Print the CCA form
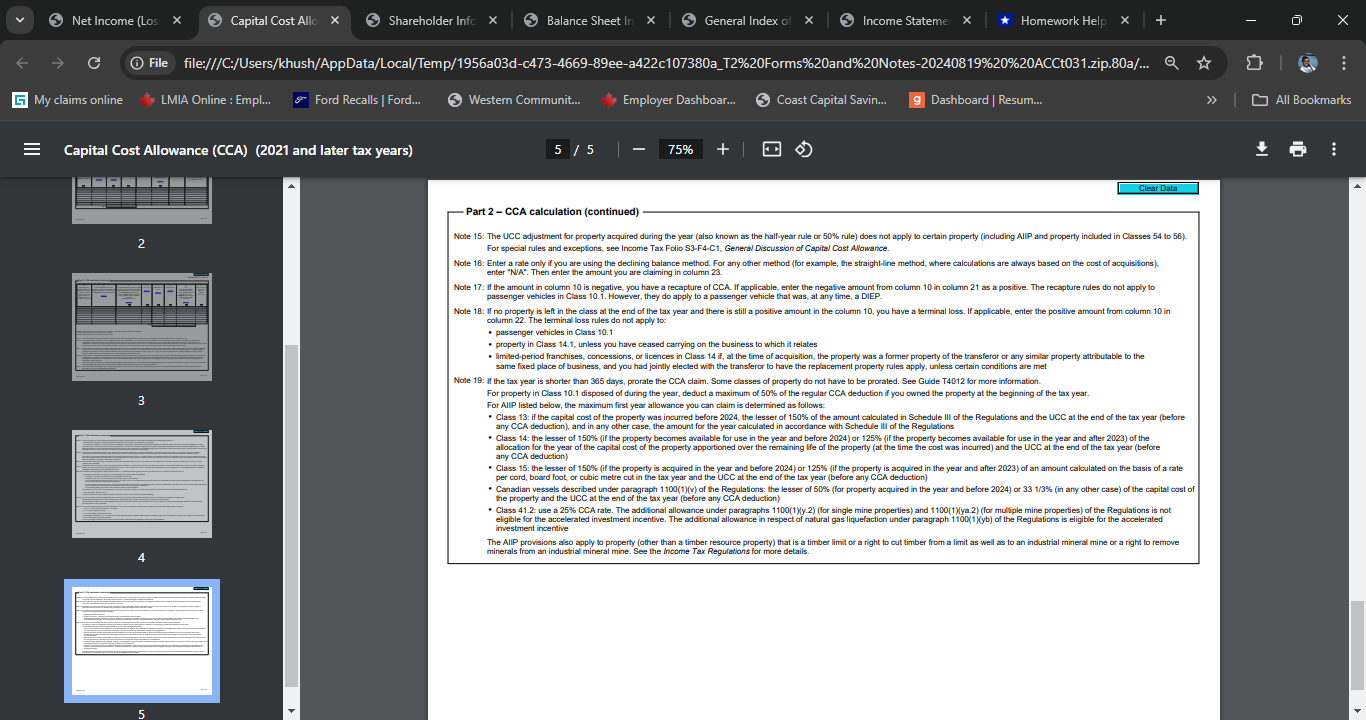This screenshot has width=1366, height=720. coord(1297,148)
